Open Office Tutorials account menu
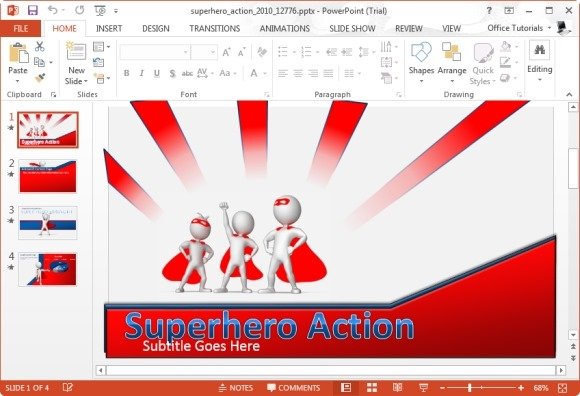This screenshot has height=396, width=580. (x=519, y=28)
